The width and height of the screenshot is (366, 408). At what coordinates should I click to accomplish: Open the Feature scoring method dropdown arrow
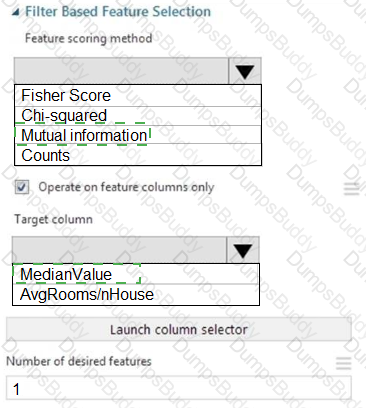pos(245,71)
